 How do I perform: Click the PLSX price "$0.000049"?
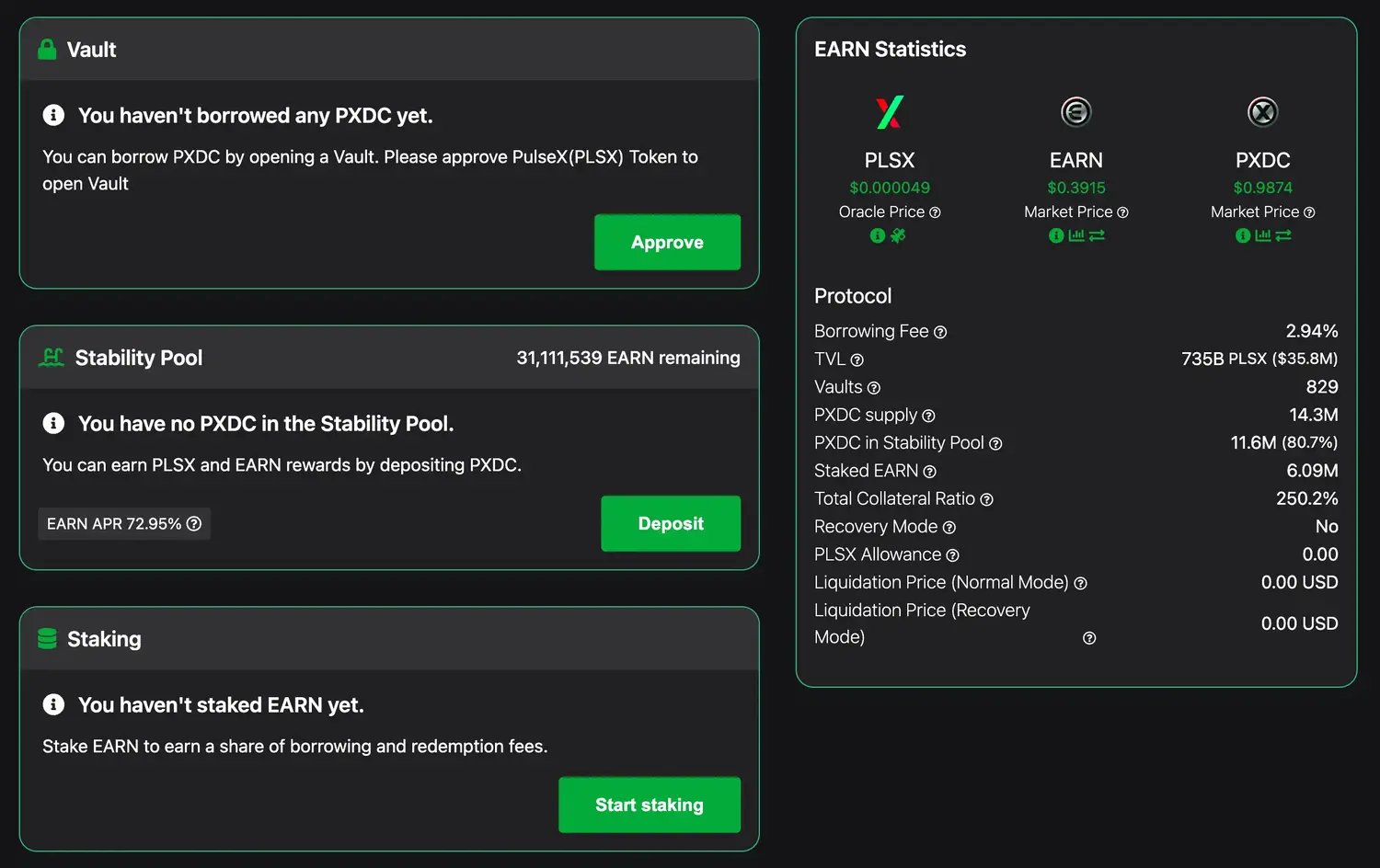tap(890, 188)
